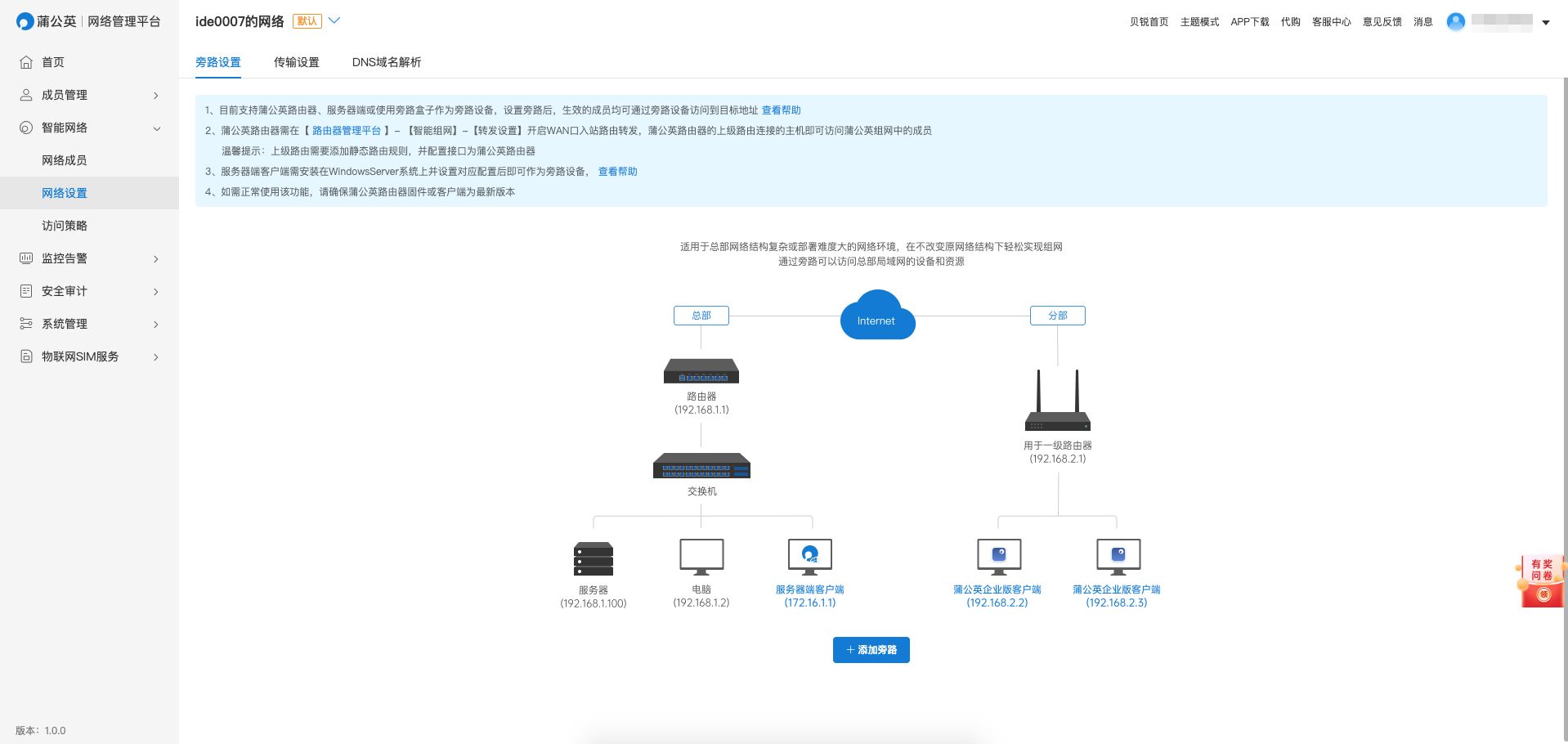The height and width of the screenshot is (744, 1568).
Task: Expand the 成员管理 chevron
Action: coord(156,96)
